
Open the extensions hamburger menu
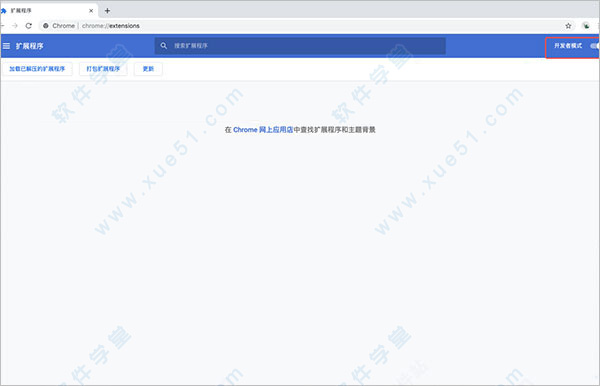coord(6,46)
